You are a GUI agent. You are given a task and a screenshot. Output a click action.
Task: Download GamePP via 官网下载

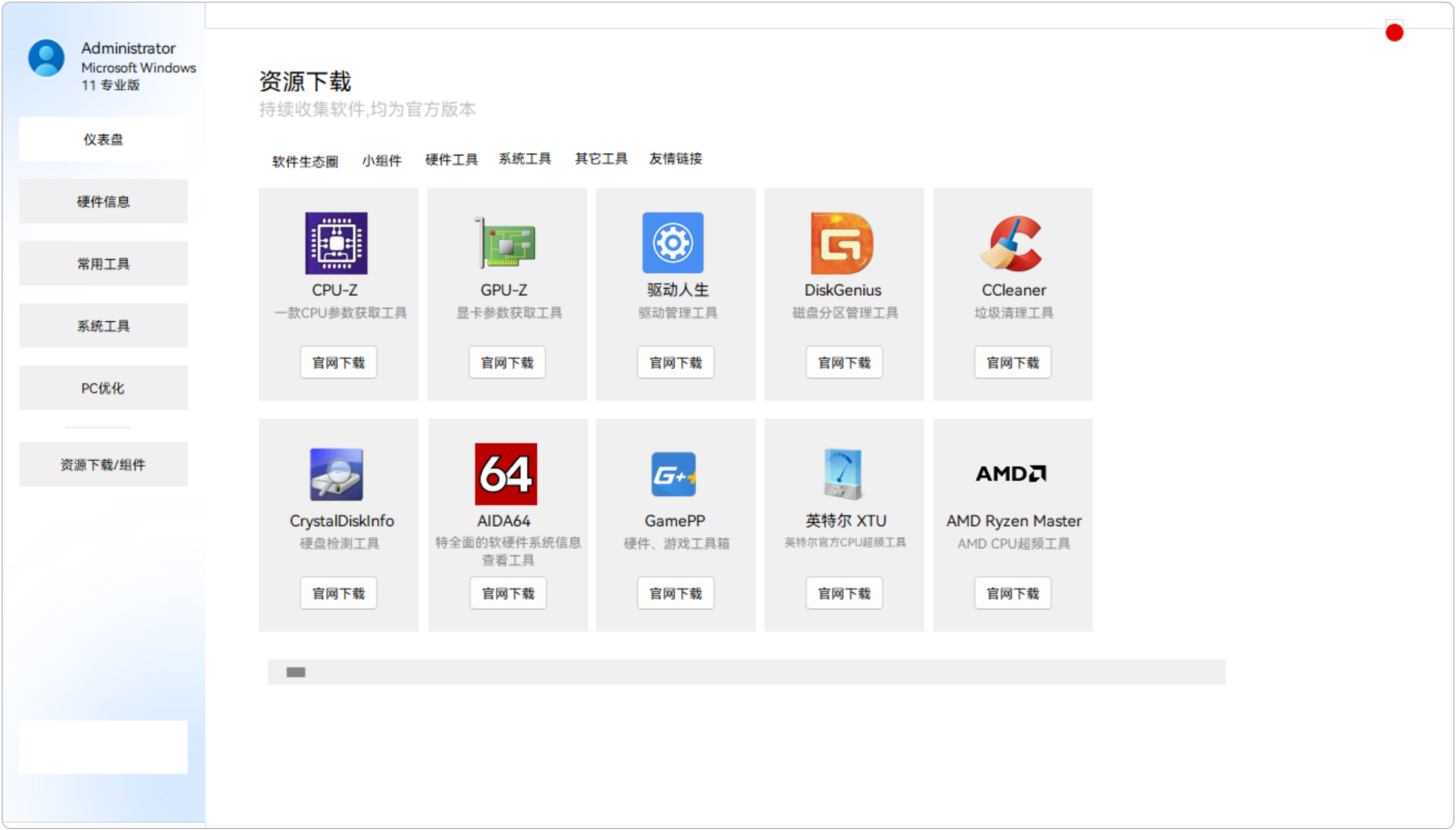[676, 593]
